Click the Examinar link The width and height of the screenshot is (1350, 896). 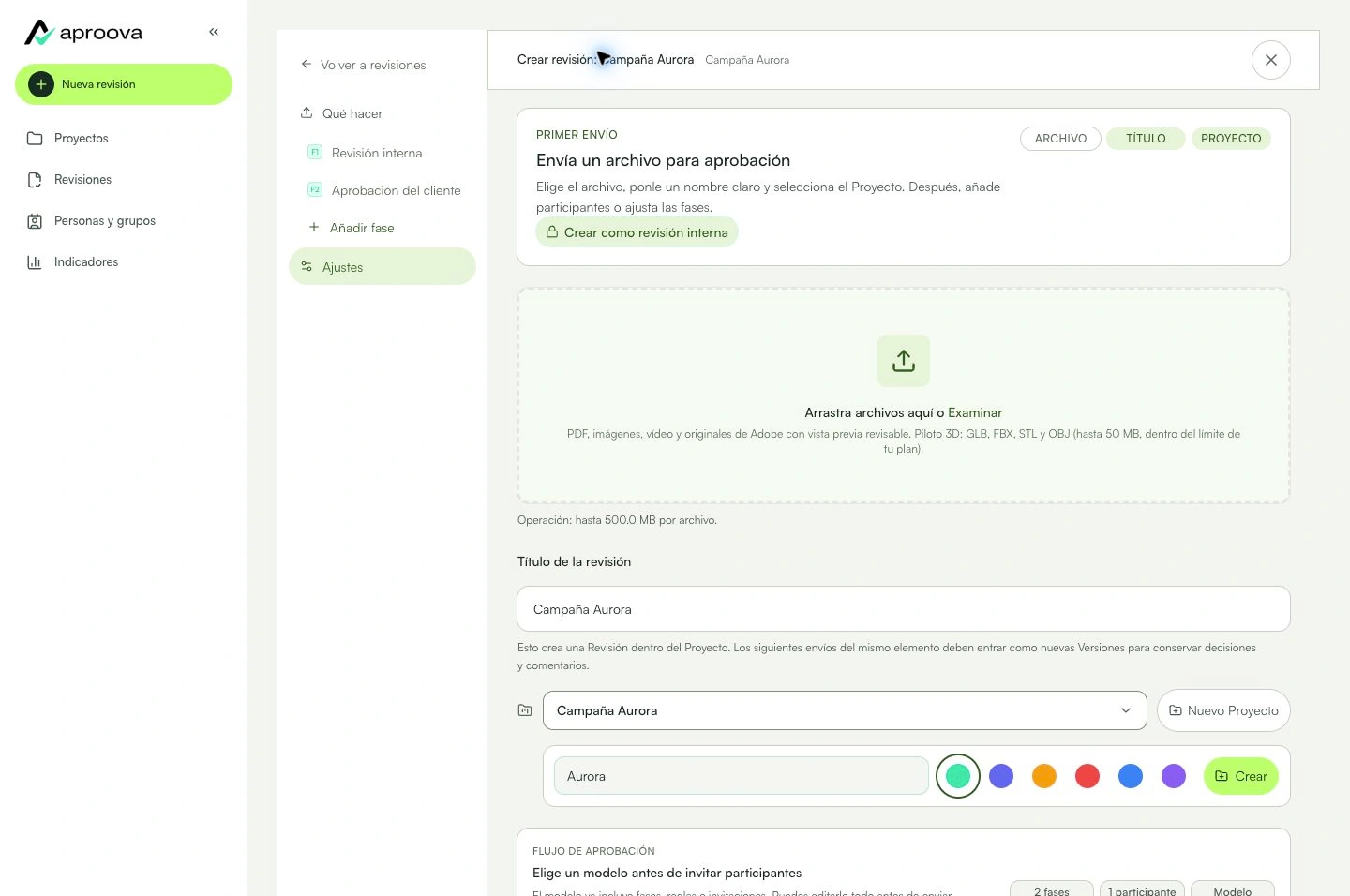(975, 412)
